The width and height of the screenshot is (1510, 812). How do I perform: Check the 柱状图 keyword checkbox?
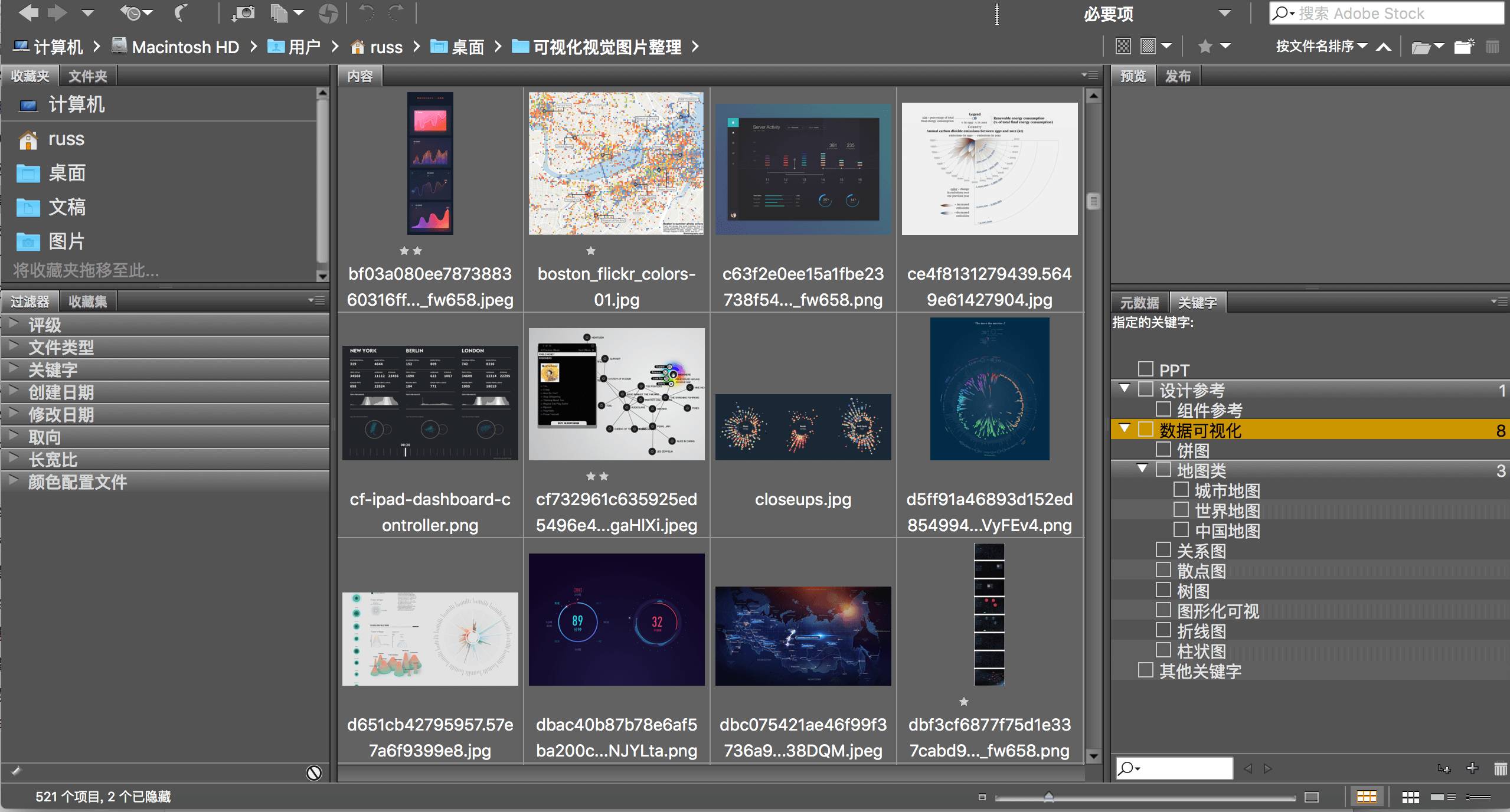[1163, 650]
